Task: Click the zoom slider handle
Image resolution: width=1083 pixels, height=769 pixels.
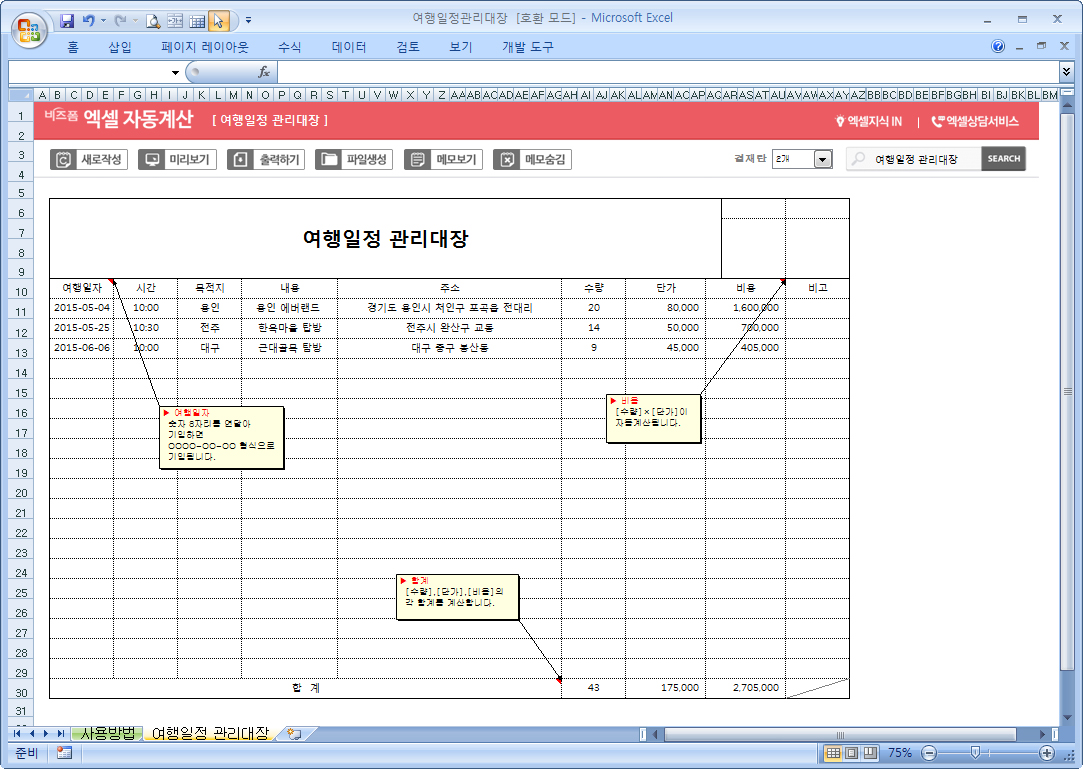Action: (975, 752)
